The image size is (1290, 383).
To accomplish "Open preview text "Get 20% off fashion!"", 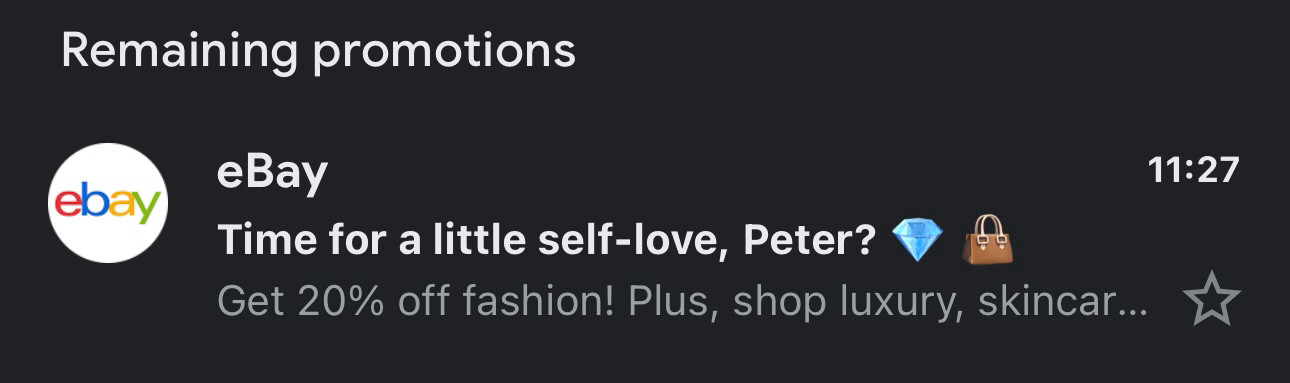I will 415,301.
